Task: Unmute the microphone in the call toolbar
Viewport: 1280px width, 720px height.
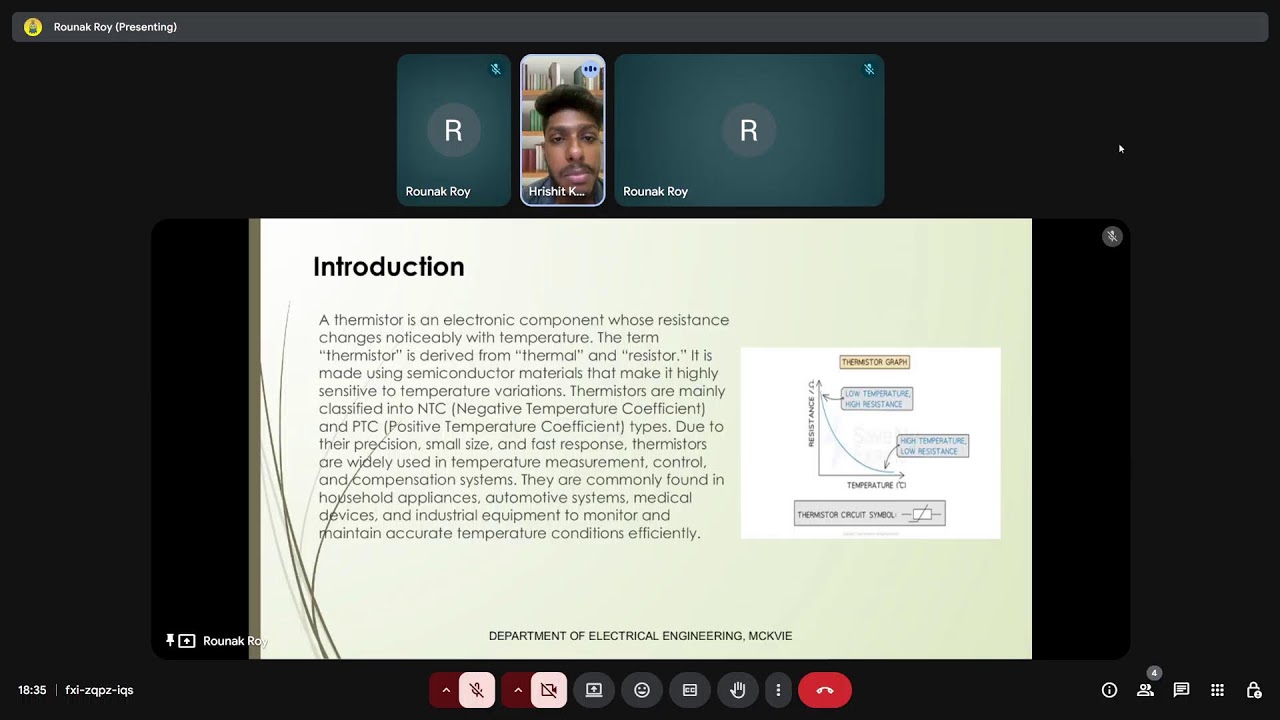Action: (x=477, y=690)
